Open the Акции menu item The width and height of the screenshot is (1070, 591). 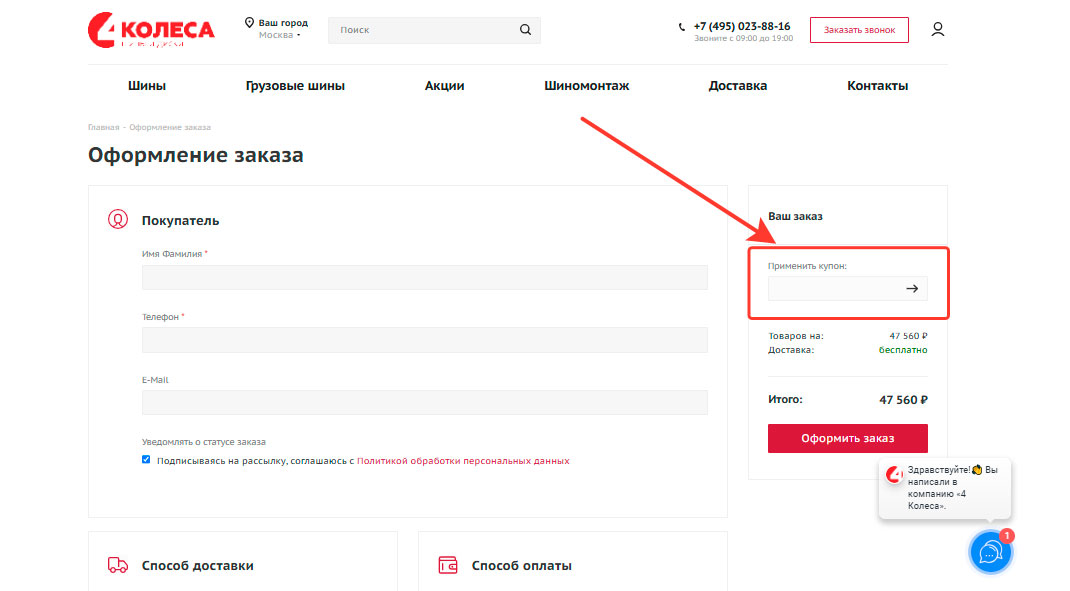(x=444, y=85)
